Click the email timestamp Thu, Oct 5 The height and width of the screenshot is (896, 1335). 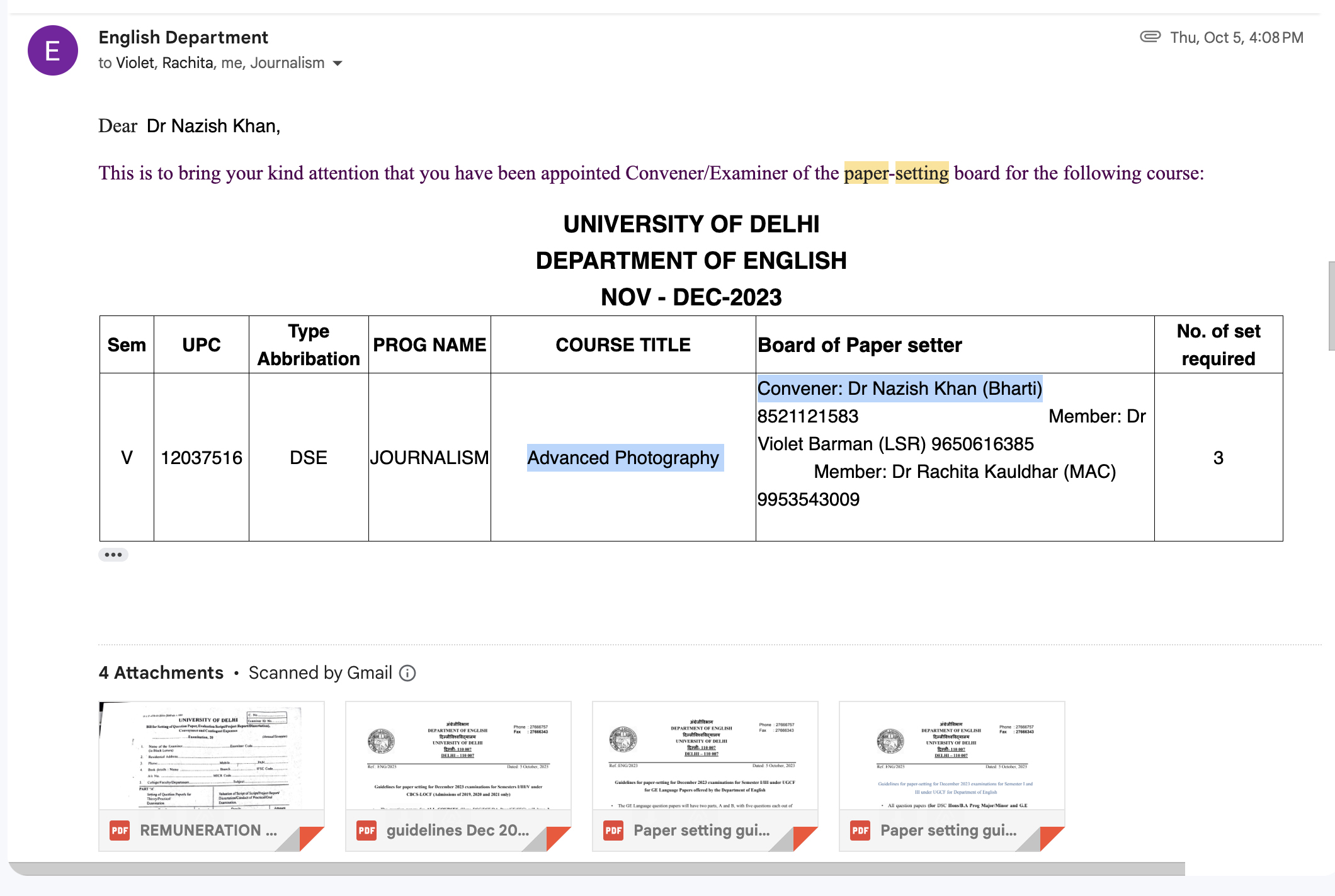tap(1236, 38)
